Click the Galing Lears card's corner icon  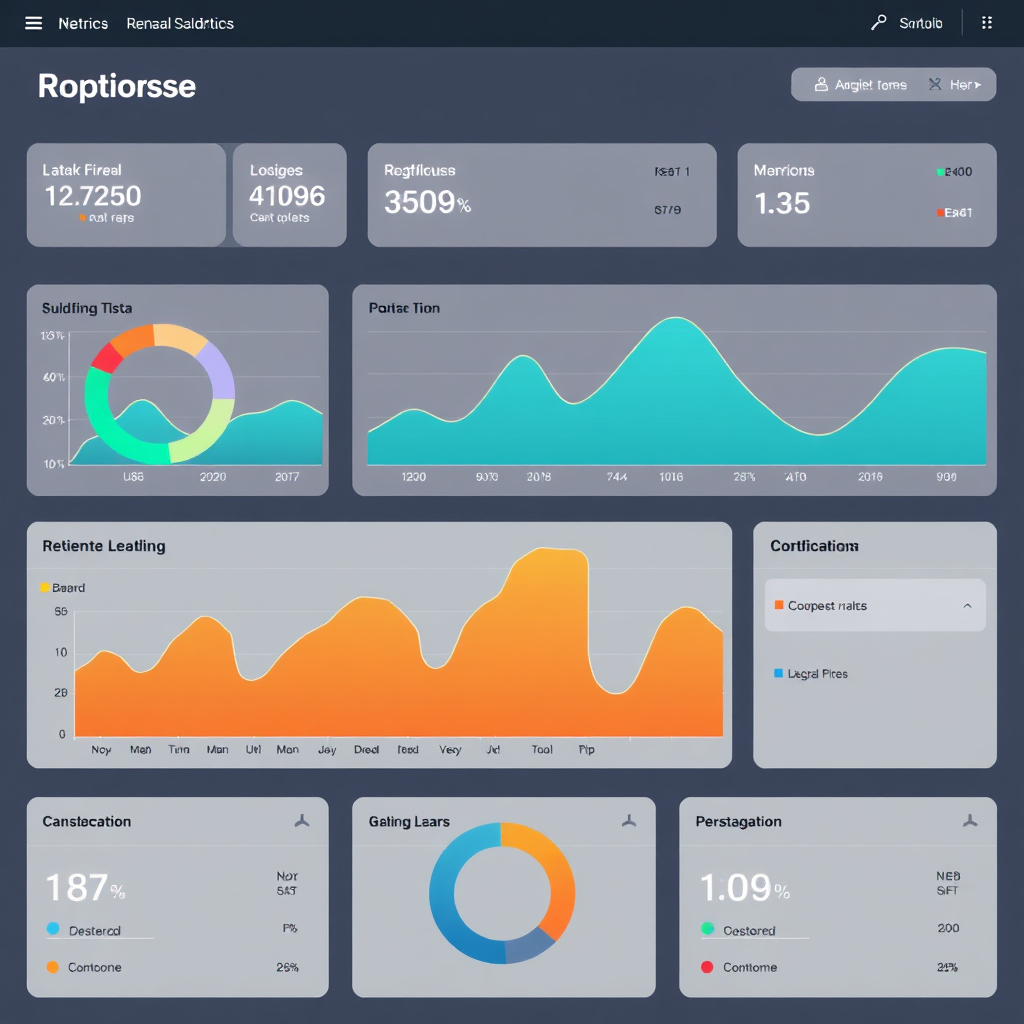coord(628,821)
